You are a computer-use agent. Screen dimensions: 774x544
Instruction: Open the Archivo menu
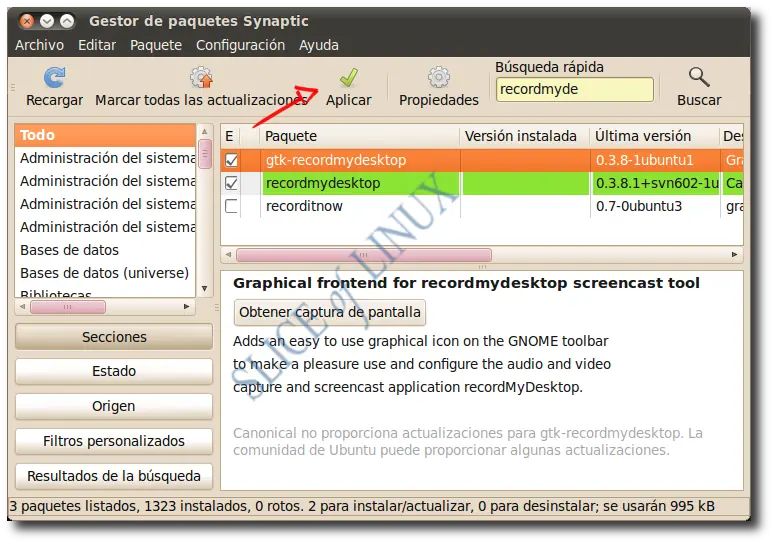(39, 45)
